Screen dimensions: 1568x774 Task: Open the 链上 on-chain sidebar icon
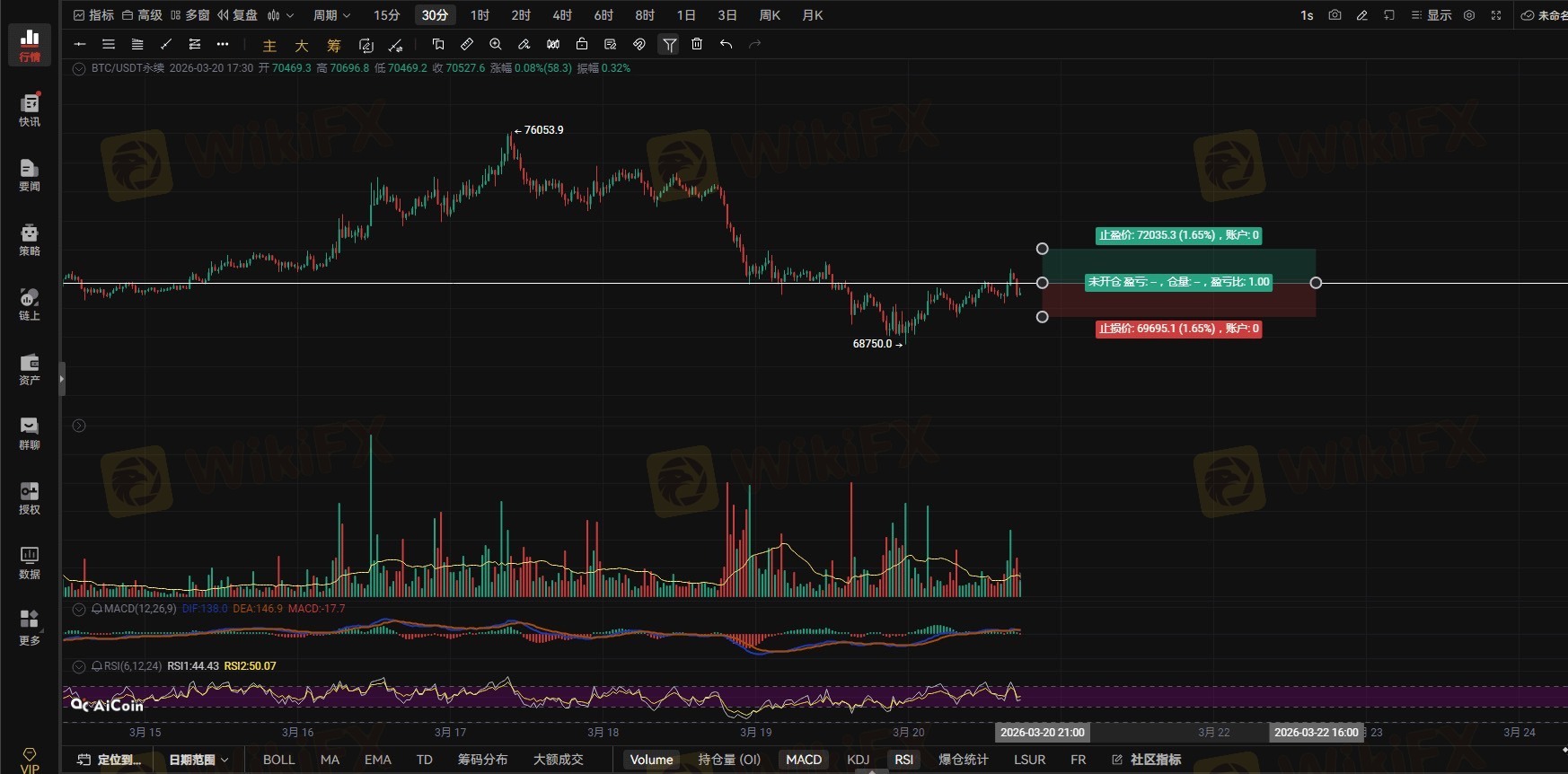click(30, 303)
